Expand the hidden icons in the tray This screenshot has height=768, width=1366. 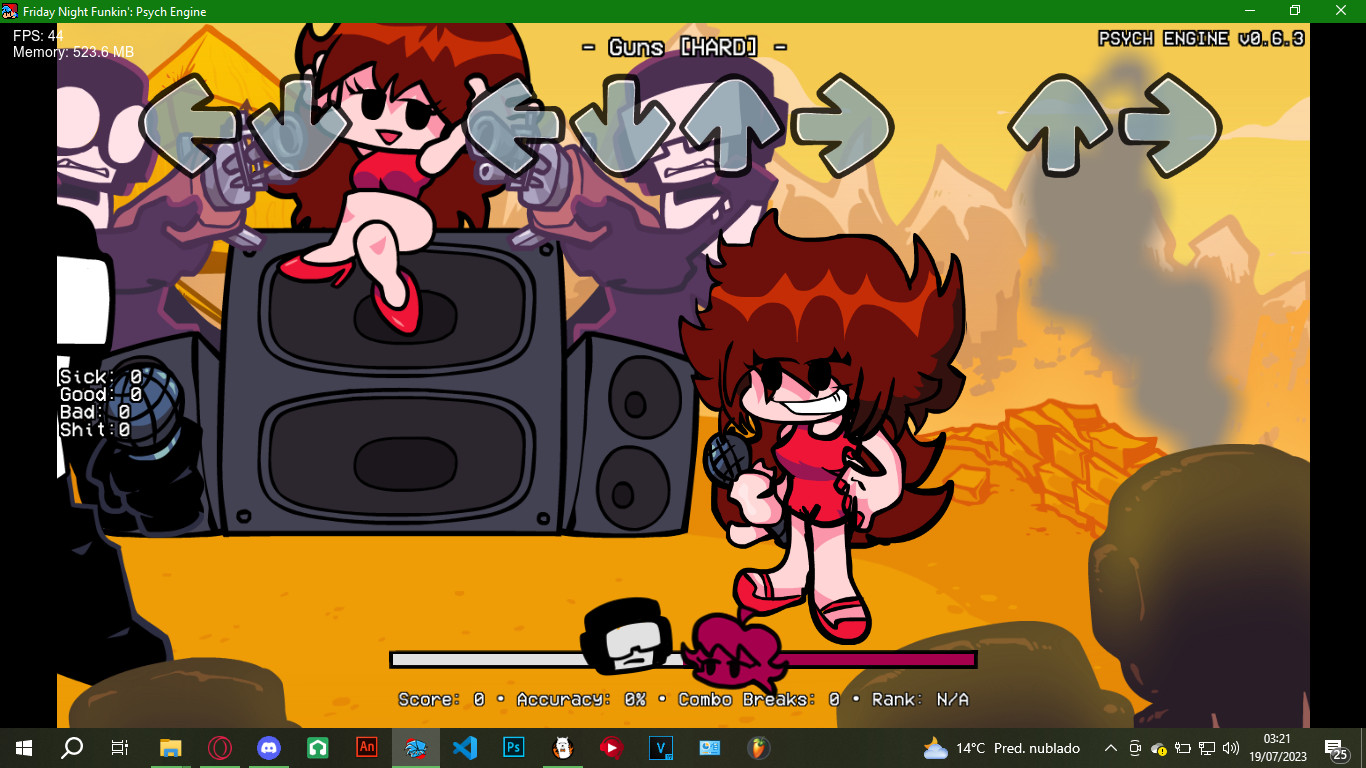pos(1112,747)
